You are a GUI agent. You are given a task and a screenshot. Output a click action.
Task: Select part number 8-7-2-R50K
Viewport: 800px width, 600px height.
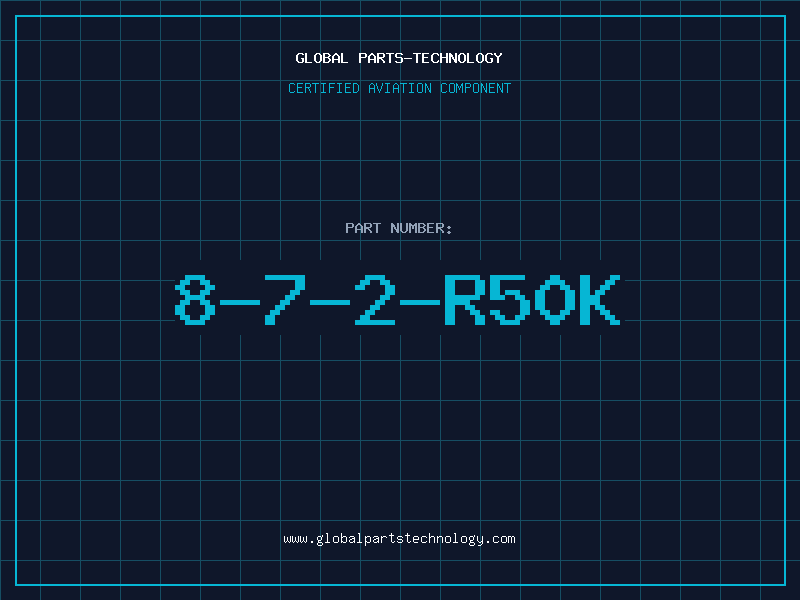point(397,299)
